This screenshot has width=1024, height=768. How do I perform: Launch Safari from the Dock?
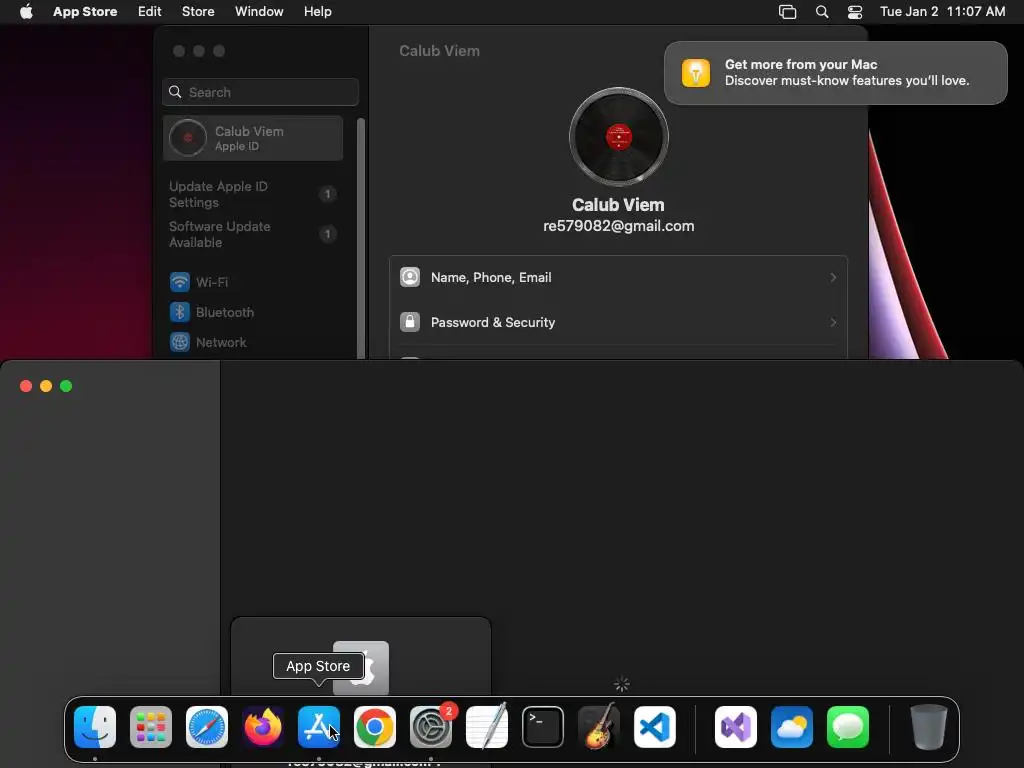[207, 727]
